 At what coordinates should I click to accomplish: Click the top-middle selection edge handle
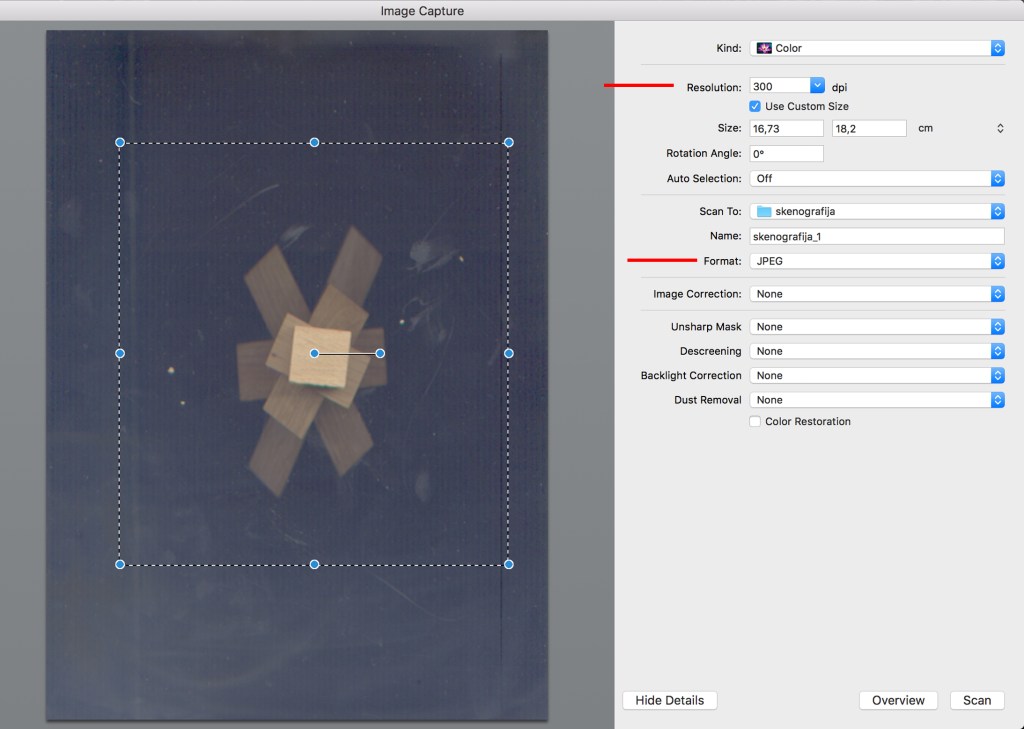coord(314,143)
